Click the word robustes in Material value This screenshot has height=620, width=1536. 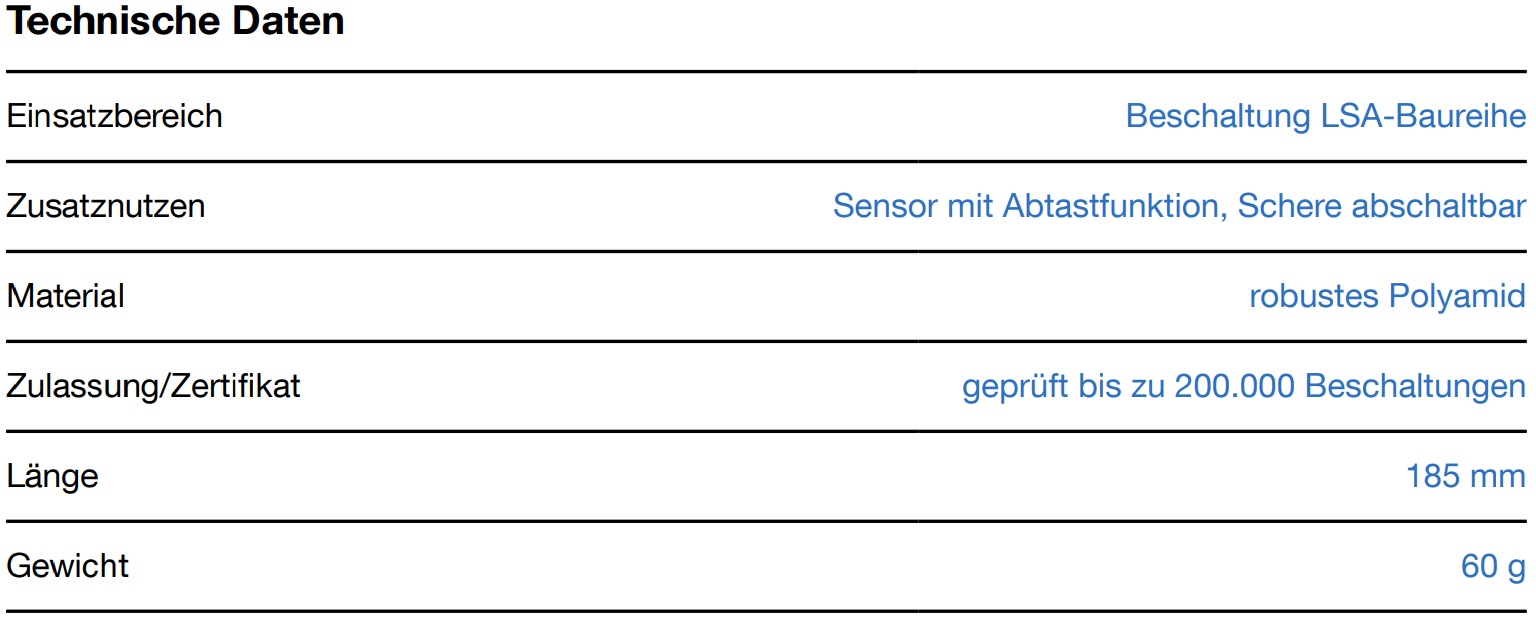tap(1313, 296)
